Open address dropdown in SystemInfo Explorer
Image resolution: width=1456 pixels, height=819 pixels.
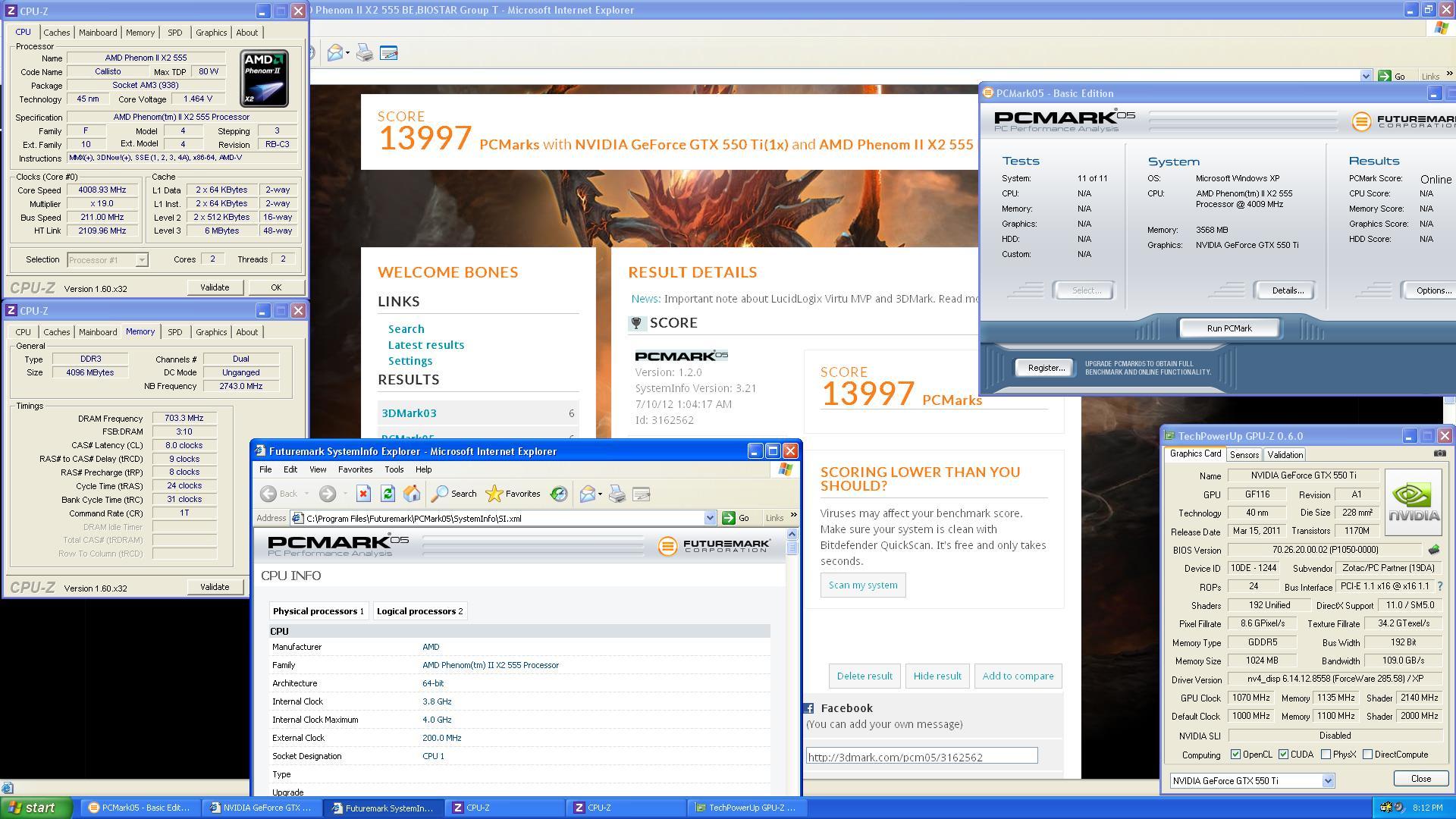coord(710,519)
